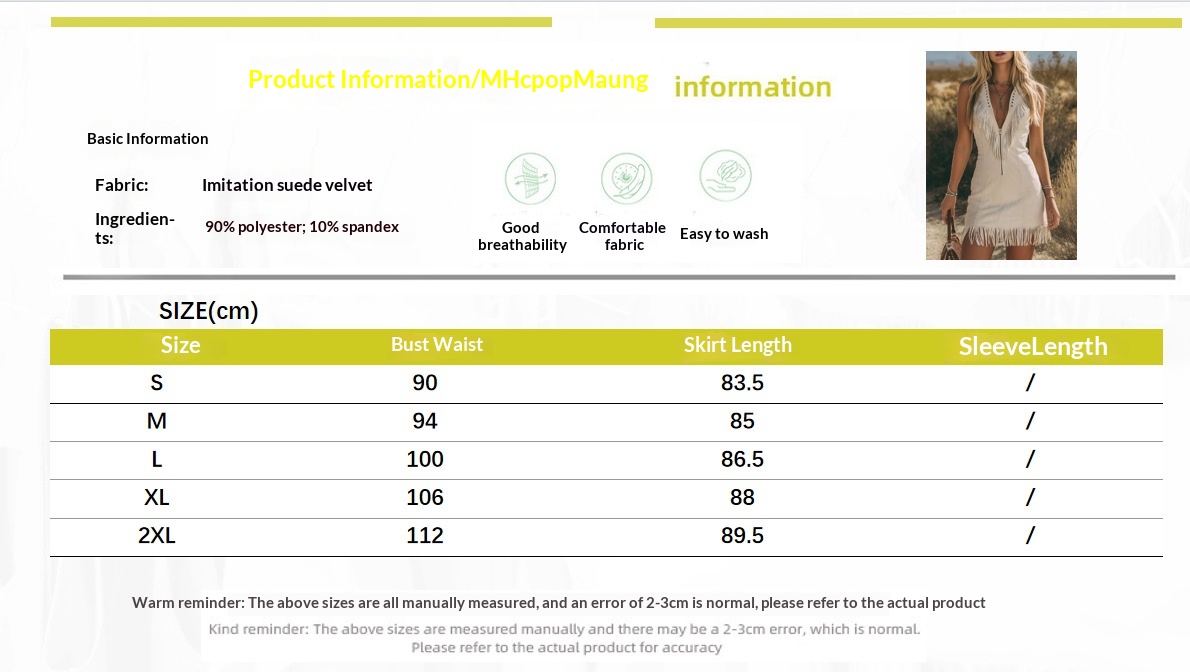Click the Easy to wash icon
1190x672 pixels.
click(x=724, y=177)
